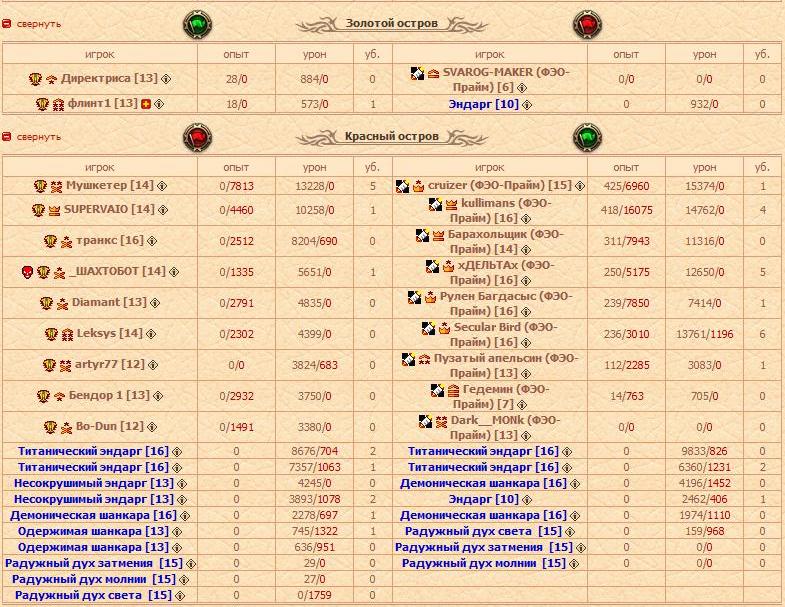Click experience value 418/16075 for kullimans
The height and width of the screenshot is (607, 785).
coord(626,210)
